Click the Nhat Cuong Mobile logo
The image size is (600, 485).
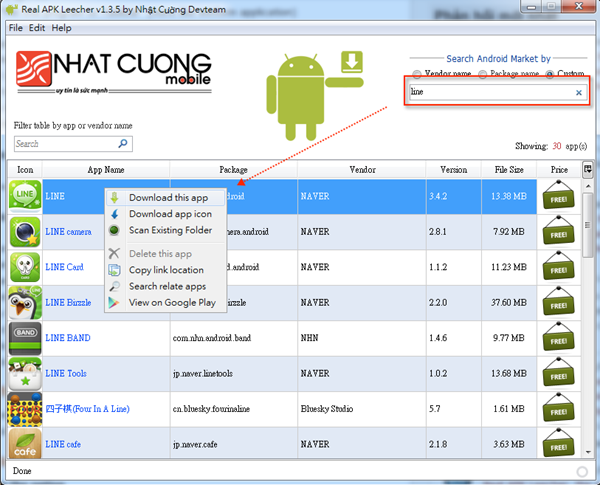coord(114,72)
